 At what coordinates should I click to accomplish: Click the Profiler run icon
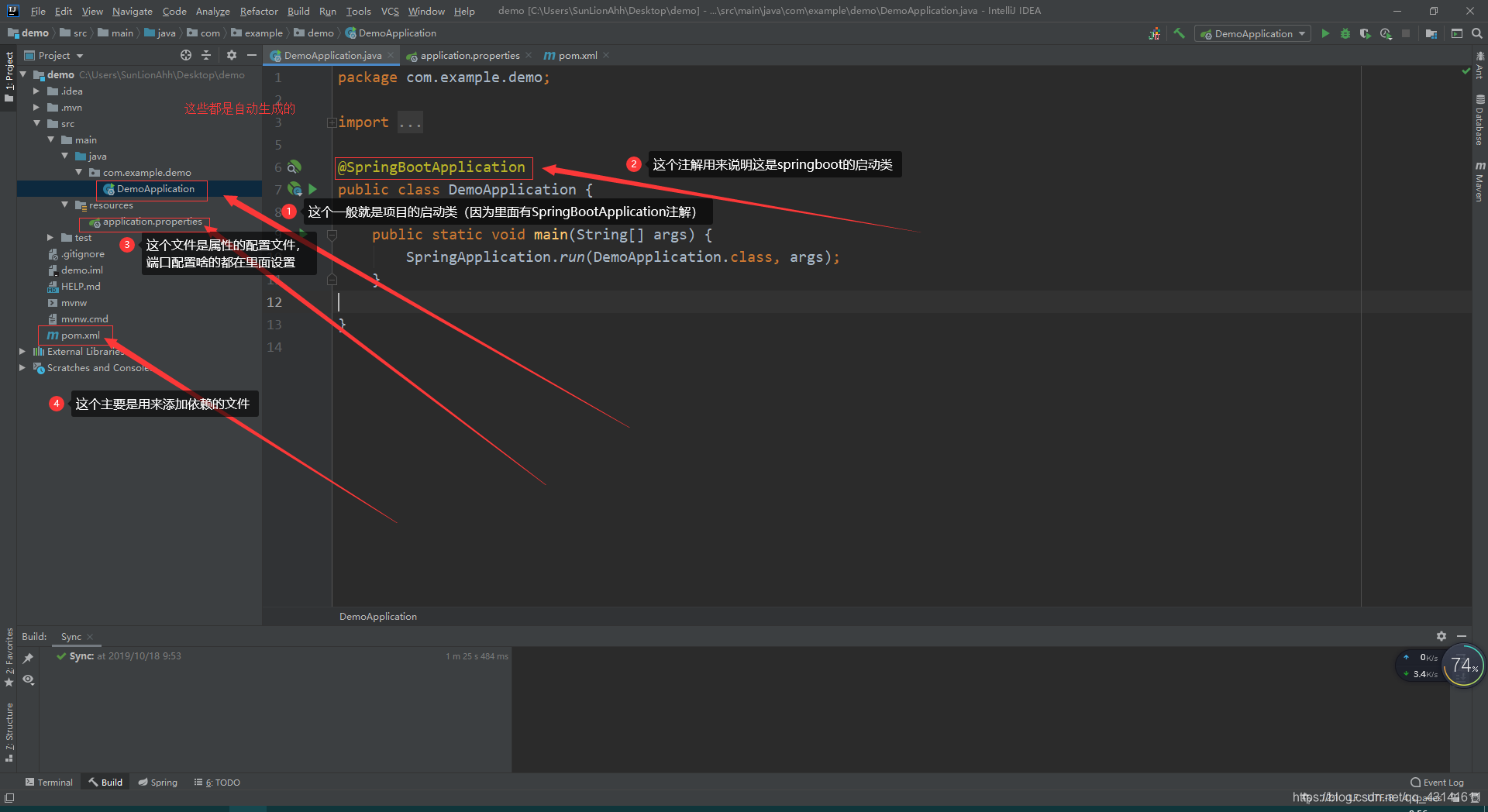(x=1386, y=33)
